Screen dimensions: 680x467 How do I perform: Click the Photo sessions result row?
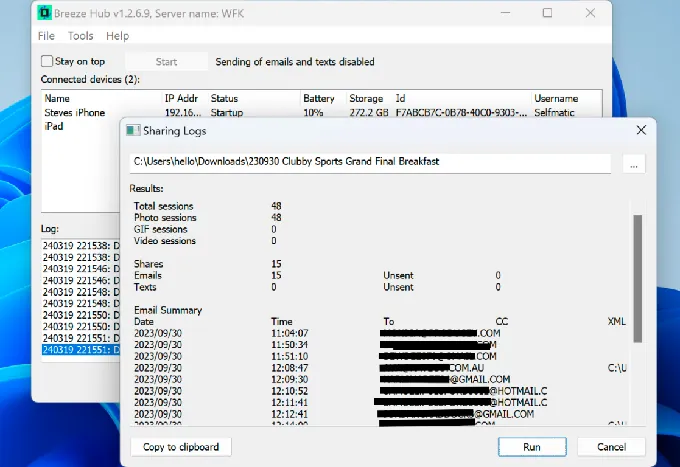[207, 218]
